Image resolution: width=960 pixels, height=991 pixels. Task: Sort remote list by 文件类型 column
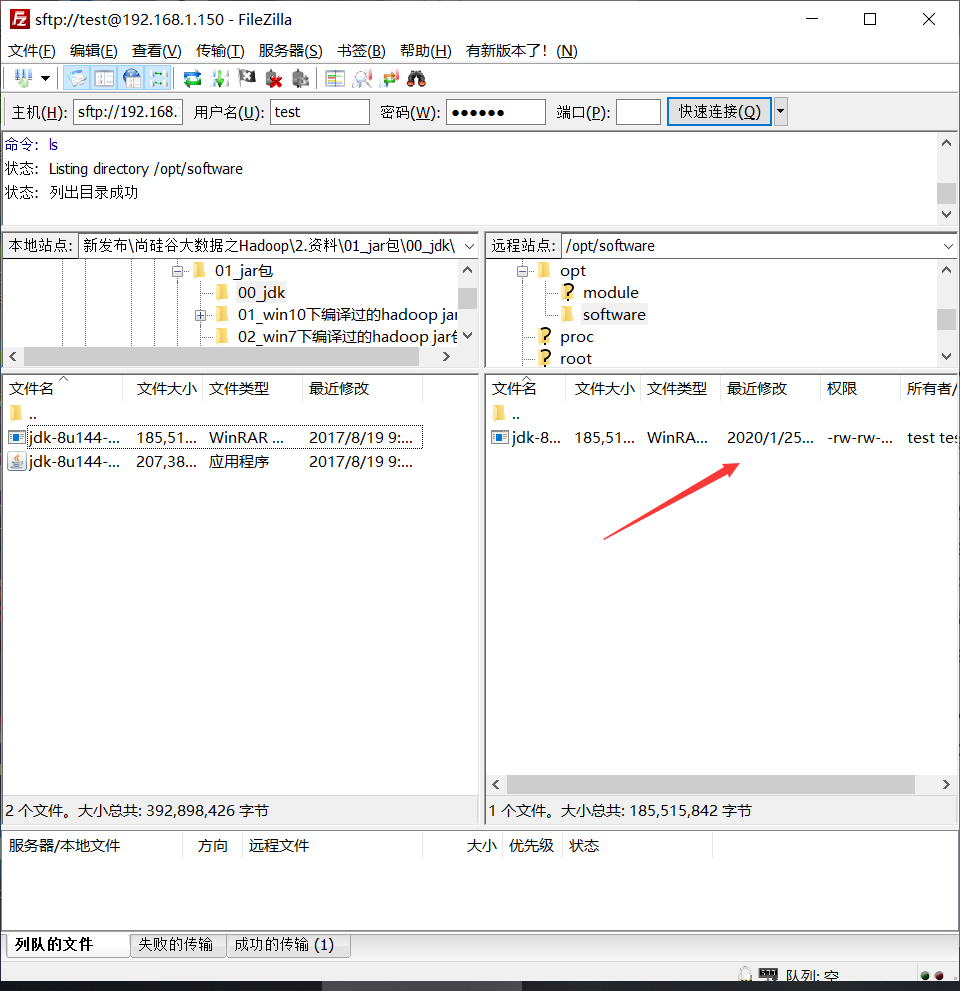click(680, 388)
